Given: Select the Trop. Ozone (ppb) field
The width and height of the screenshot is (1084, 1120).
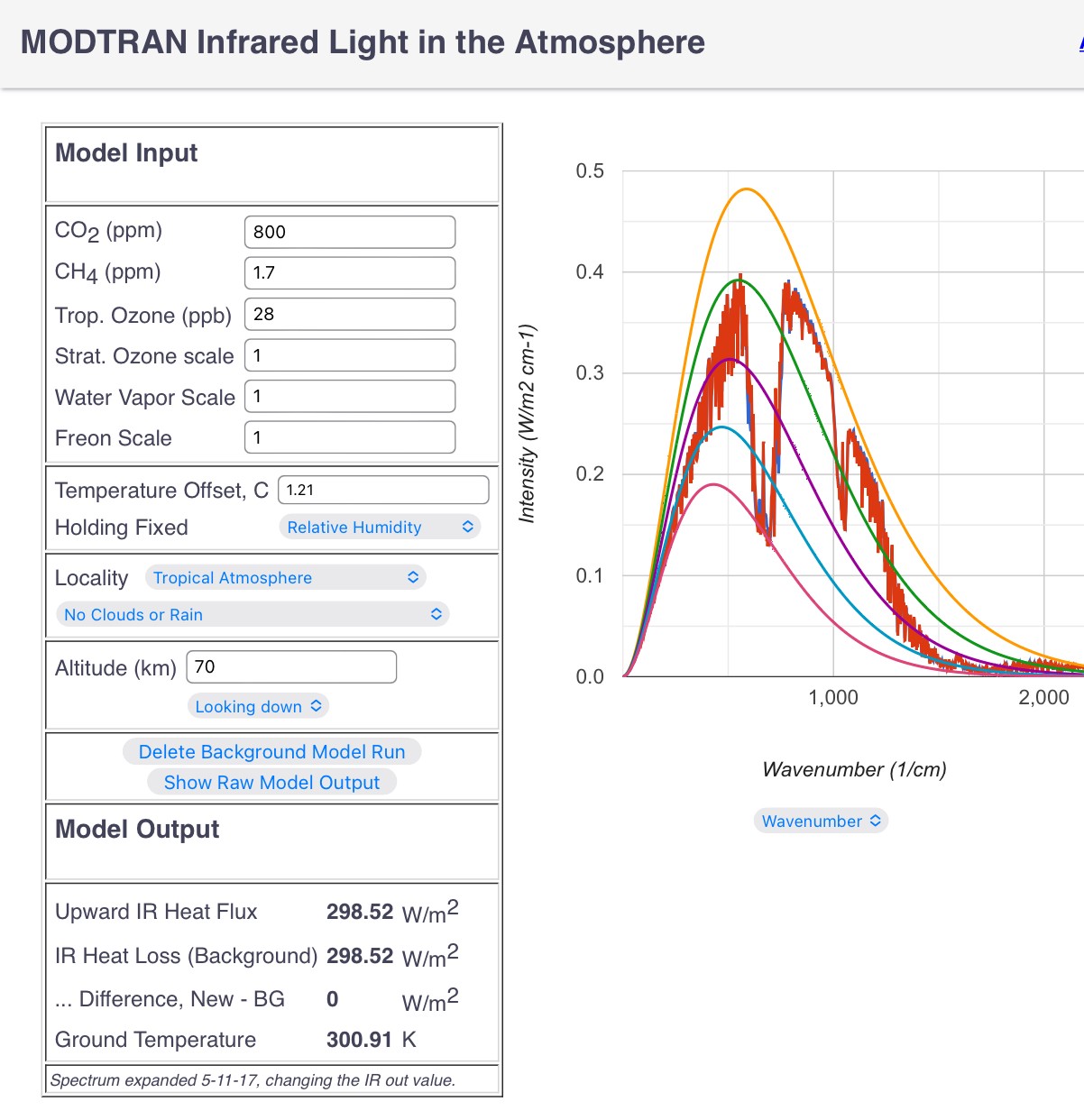Looking at the screenshot, I should click(349, 314).
